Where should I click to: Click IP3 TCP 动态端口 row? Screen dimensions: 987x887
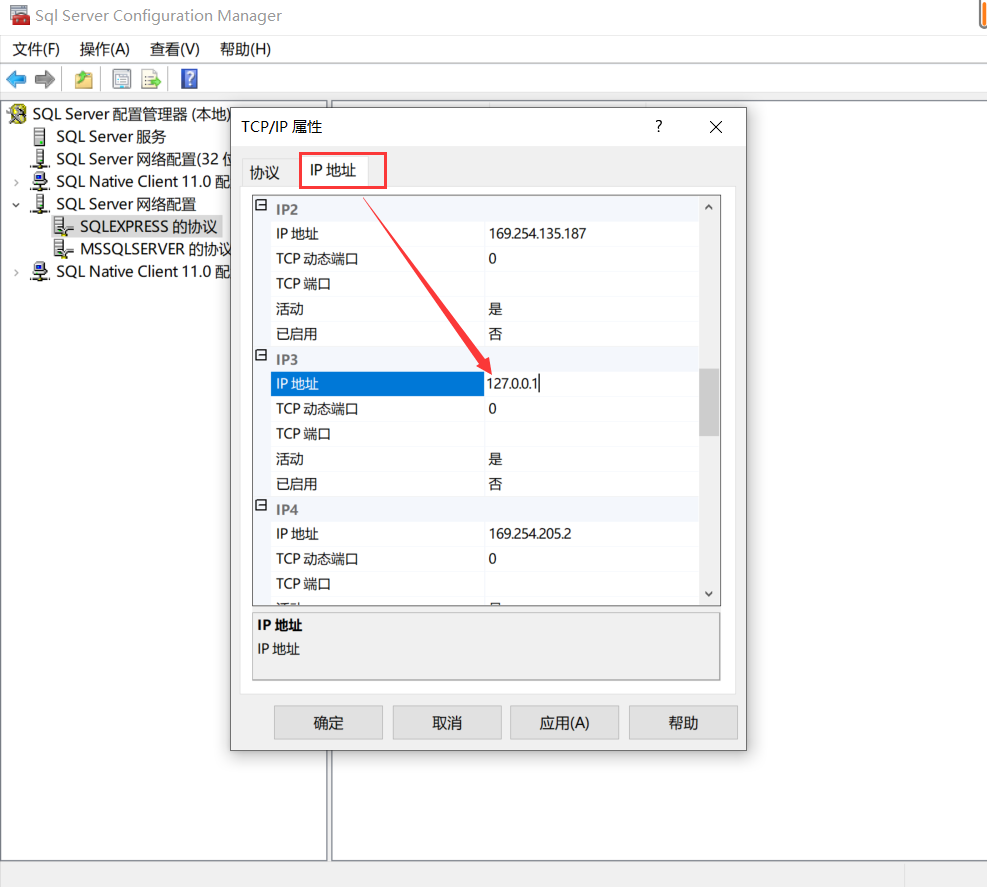point(484,409)
